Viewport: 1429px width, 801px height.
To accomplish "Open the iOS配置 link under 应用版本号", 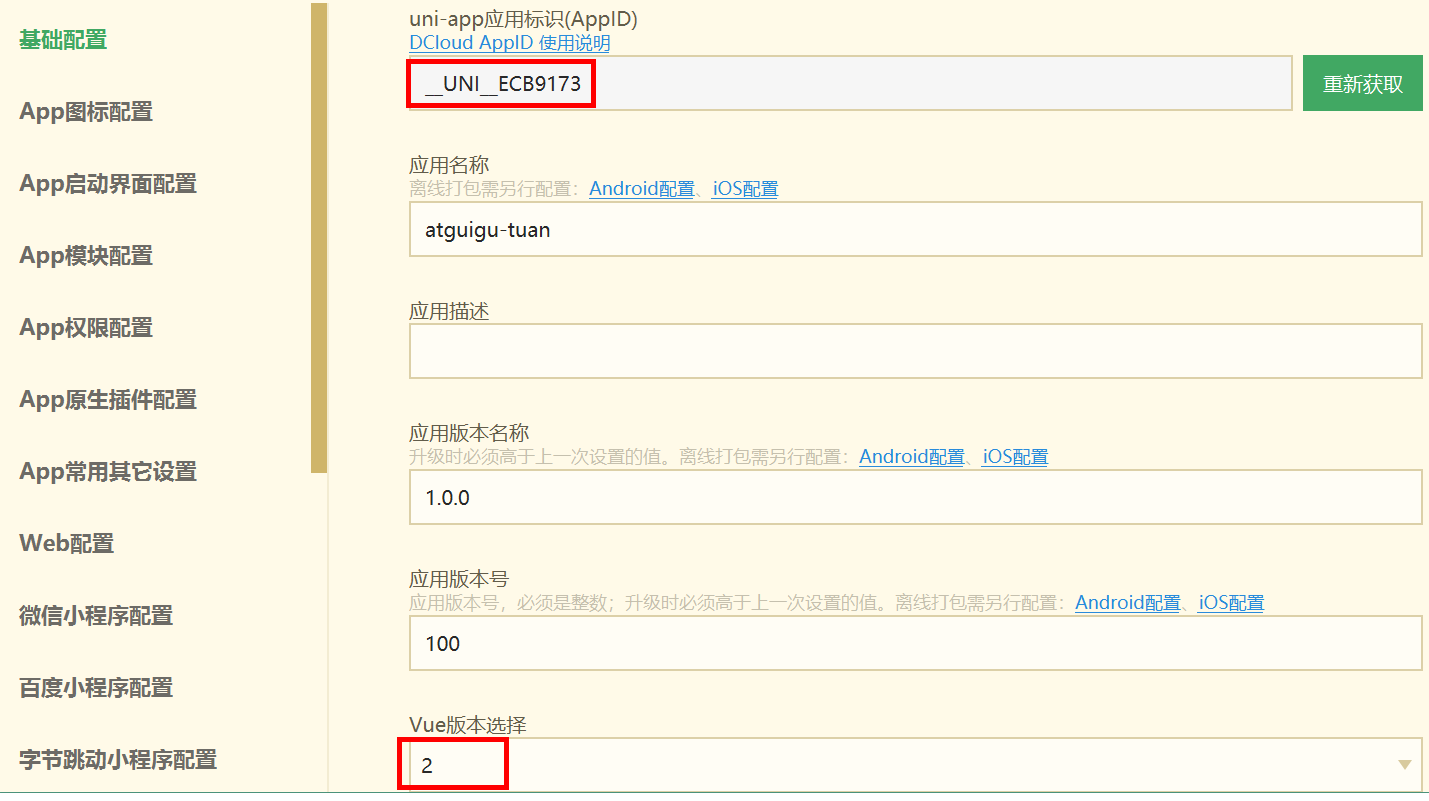I will pyautogui.click(x=1231, y=603).
